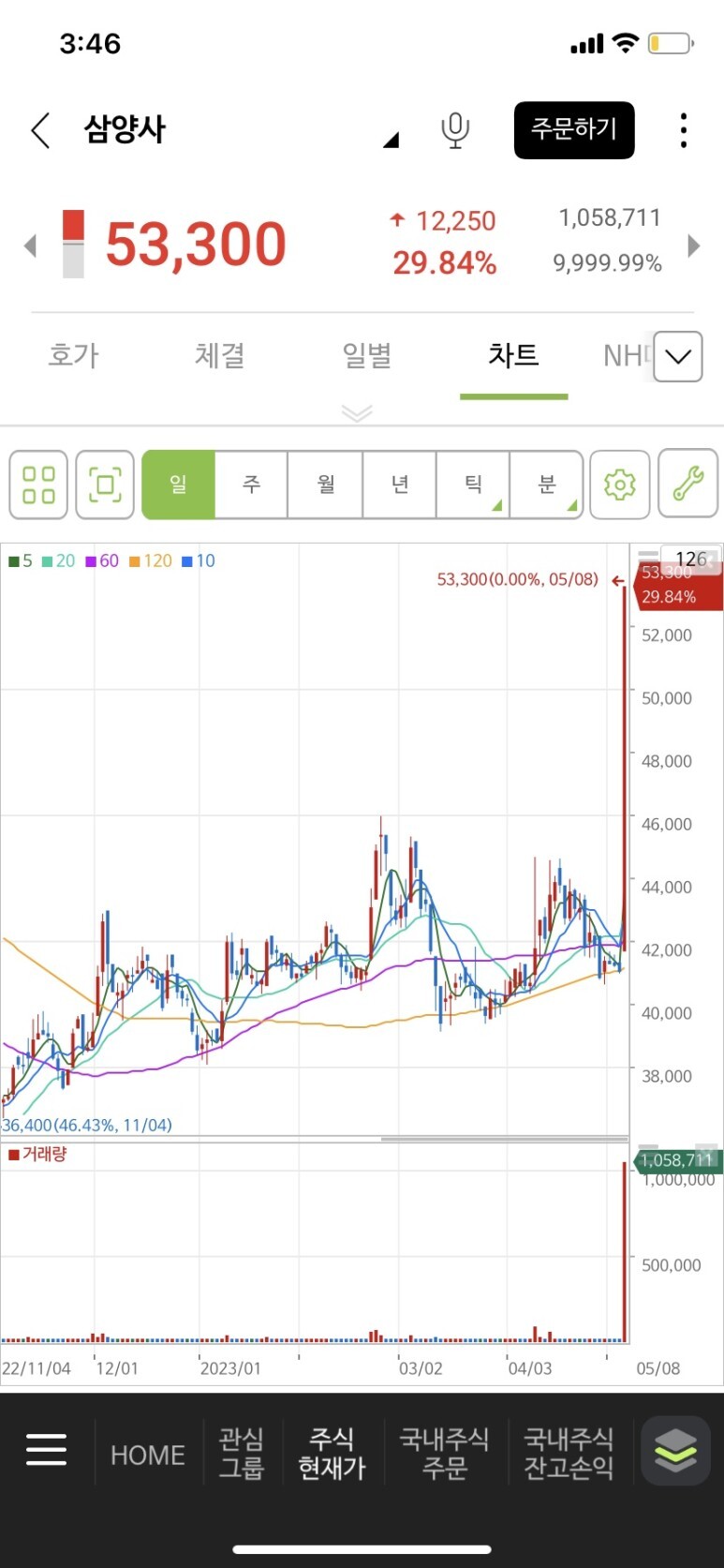Expand panel with double chevron below tabs
The height and width of the screenshot is (1568, 724).
[357, 413]
